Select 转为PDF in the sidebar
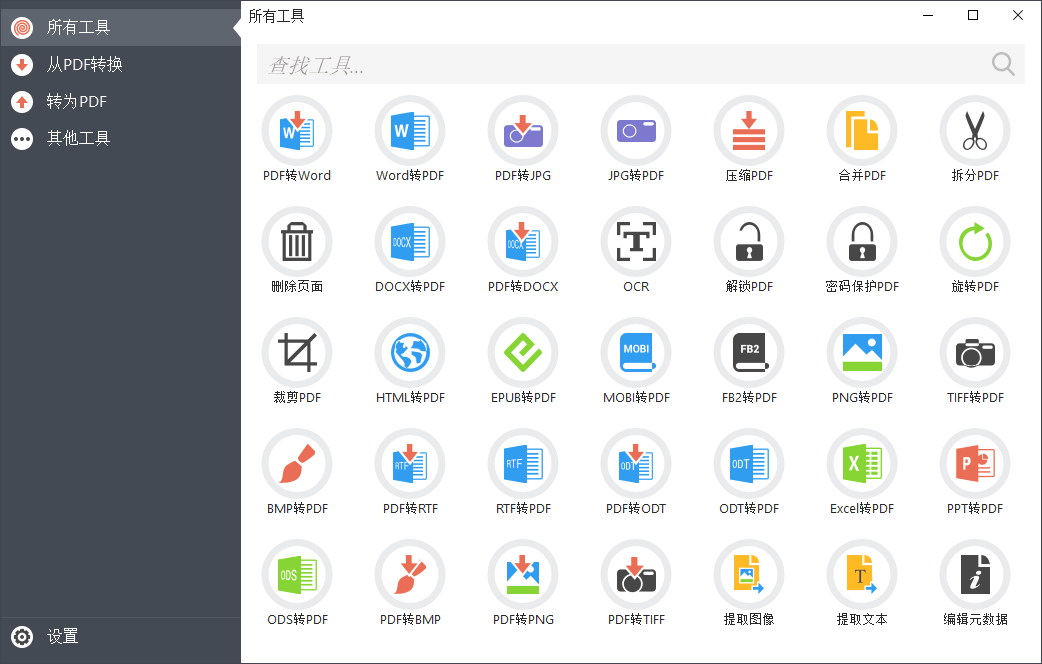The image size is (1042, 664). click(x=77, y=102)
